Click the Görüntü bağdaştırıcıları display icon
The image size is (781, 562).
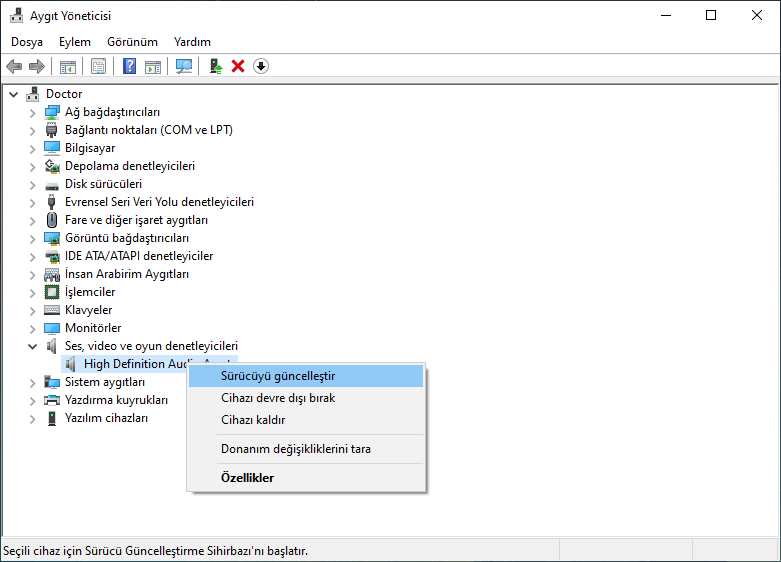[x=52, y=238]
